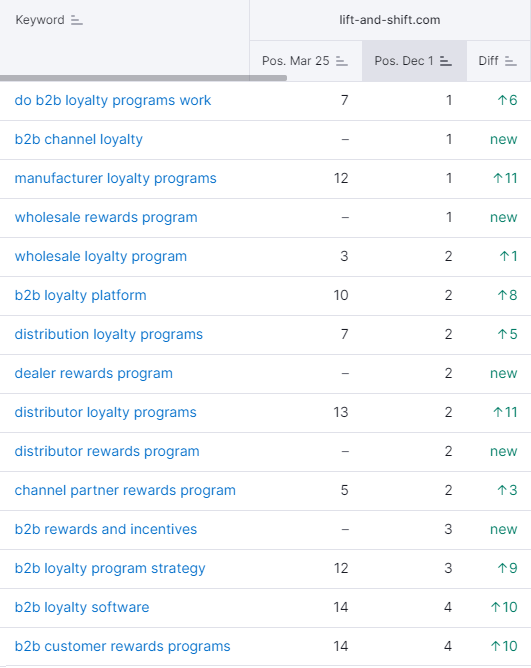This screenshot has height=668, width=531.
Task: Click Mar 25 position 3 for wholesale loyalty program
Action: pos(344,256)
